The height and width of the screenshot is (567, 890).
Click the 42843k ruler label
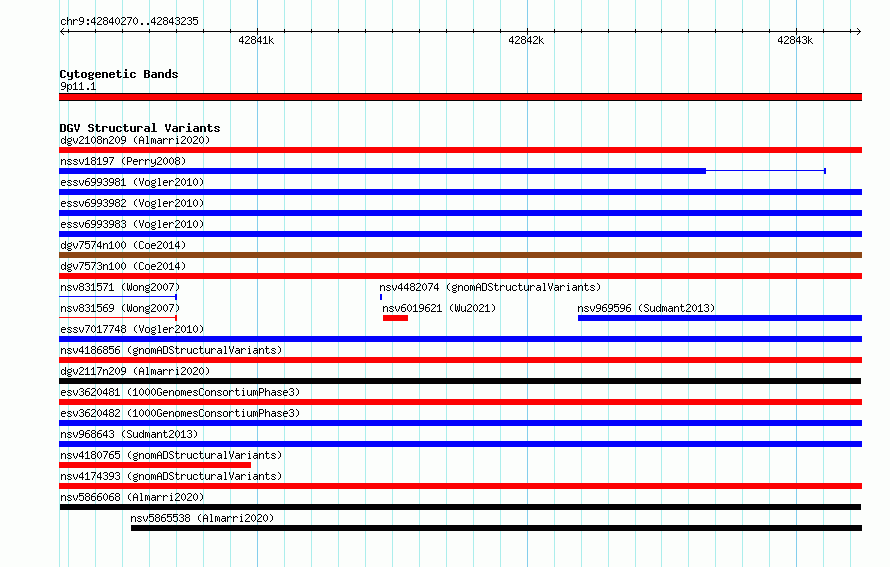click(x=795, y=40)
